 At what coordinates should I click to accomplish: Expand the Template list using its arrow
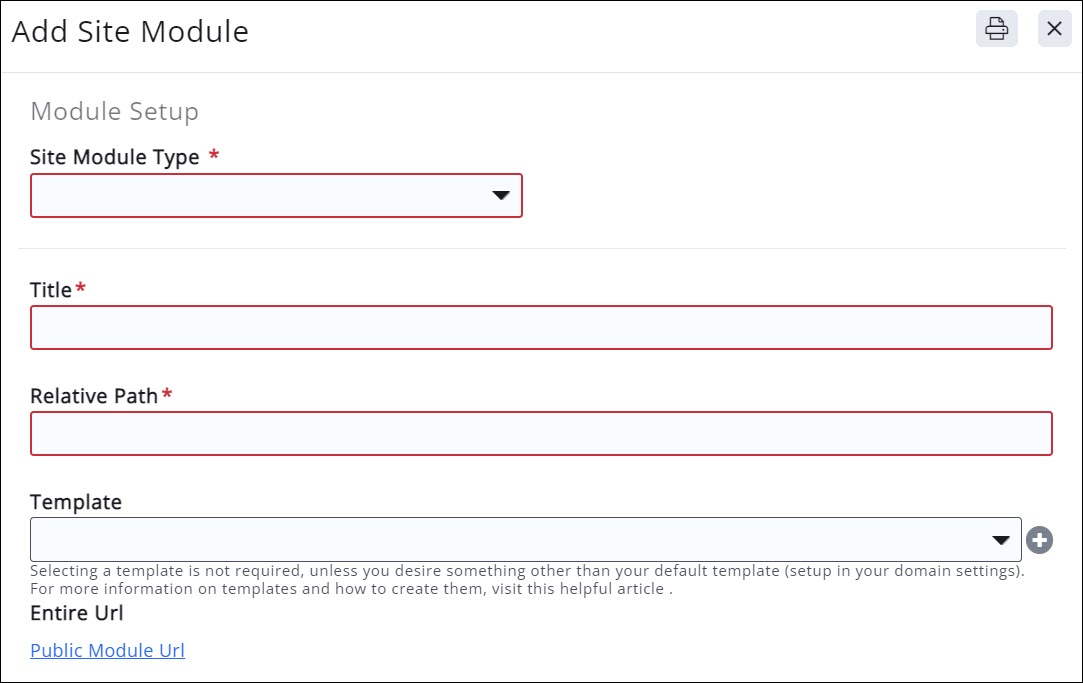point(1000,540)
